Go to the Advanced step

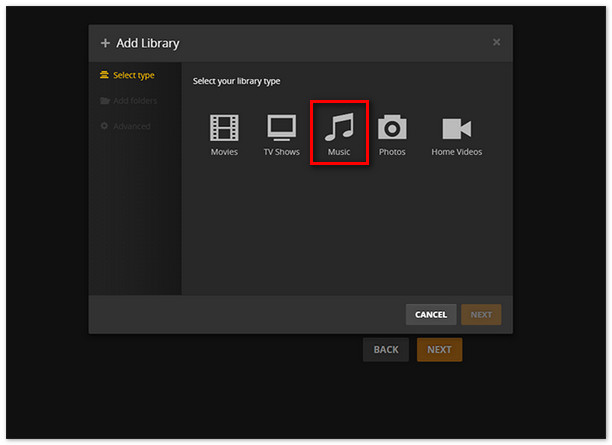[131, 126]
